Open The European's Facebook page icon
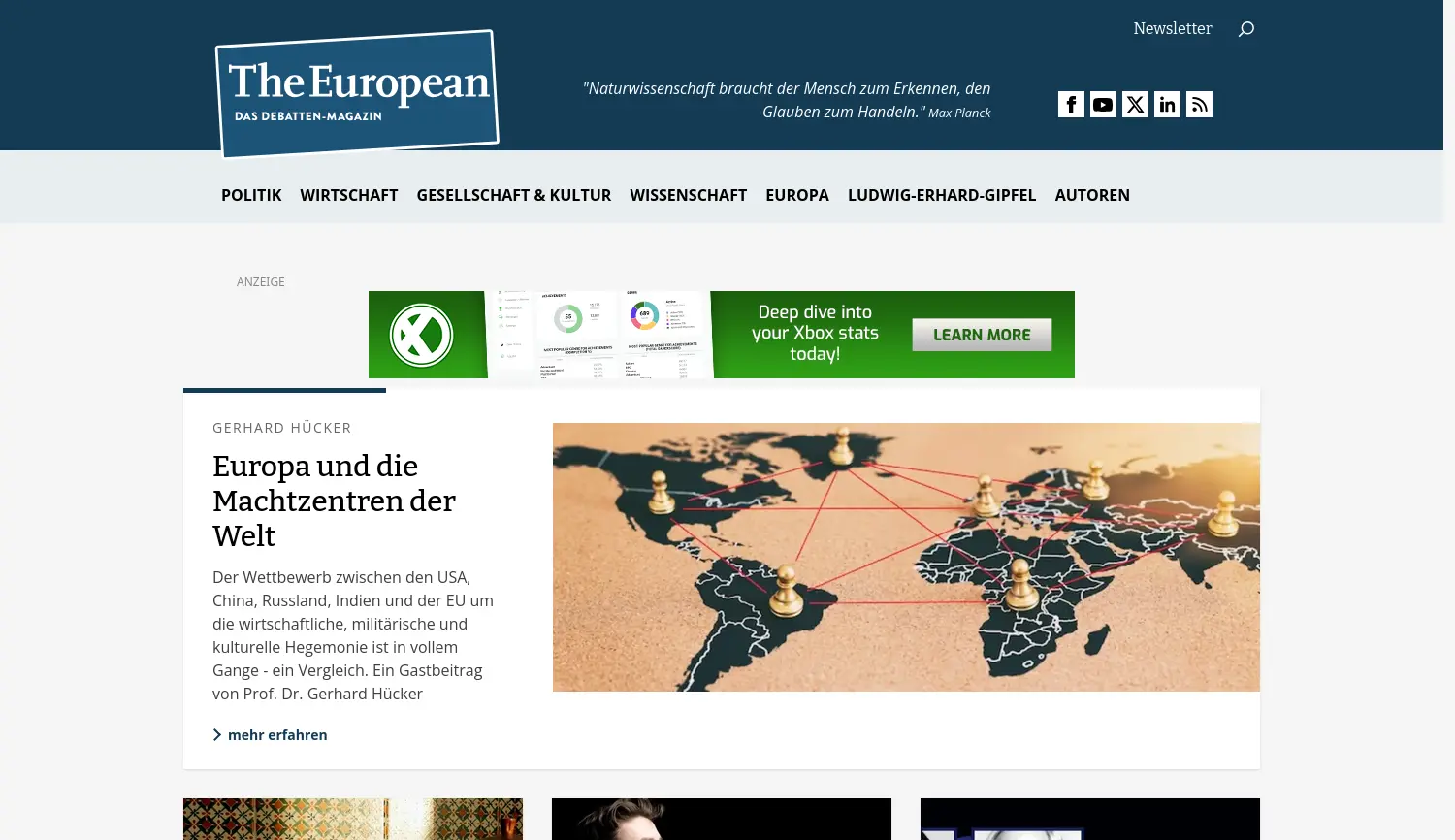This screenshot has height=840, width=1455. 1071,104
